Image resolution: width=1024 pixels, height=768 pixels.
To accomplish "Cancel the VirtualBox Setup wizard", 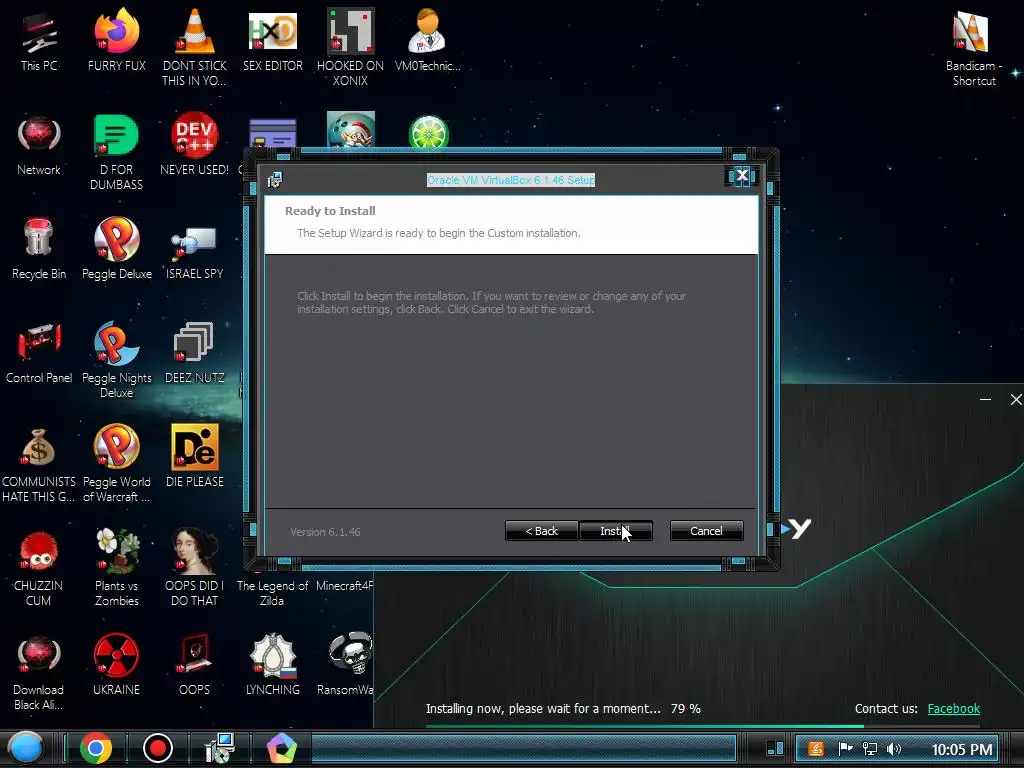I will 706,531.
